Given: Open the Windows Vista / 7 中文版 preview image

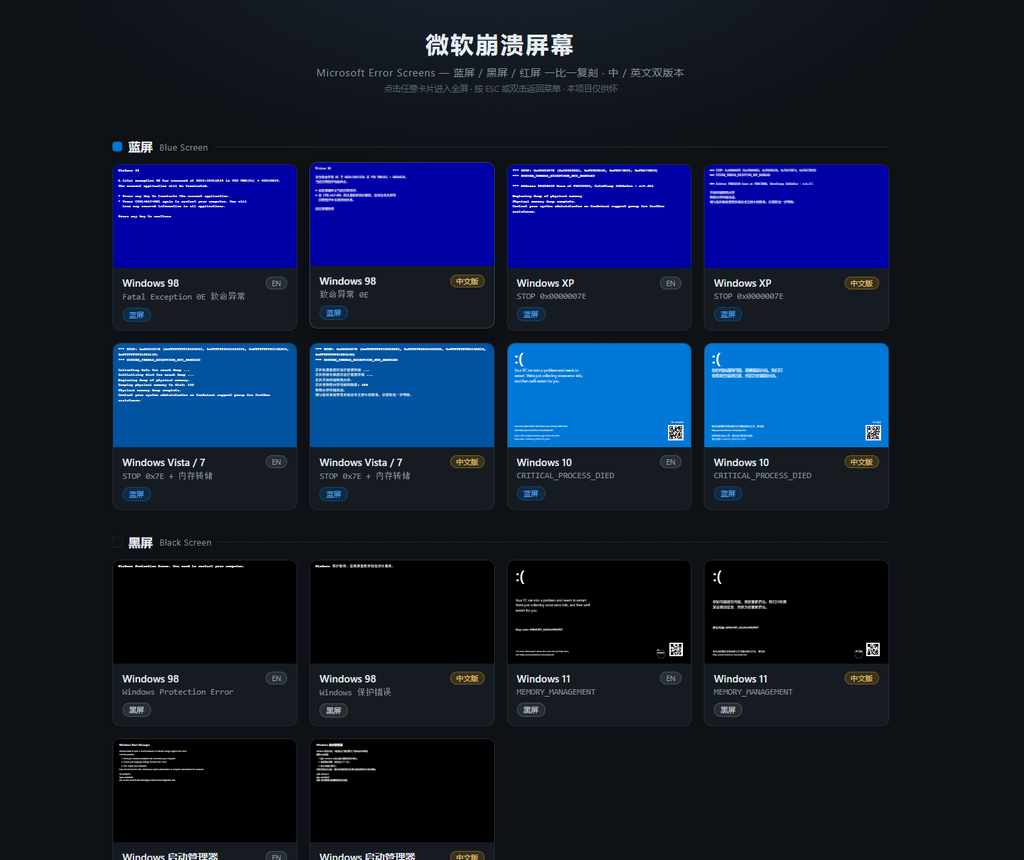Looking at the screenshot, I should [402, 395].
